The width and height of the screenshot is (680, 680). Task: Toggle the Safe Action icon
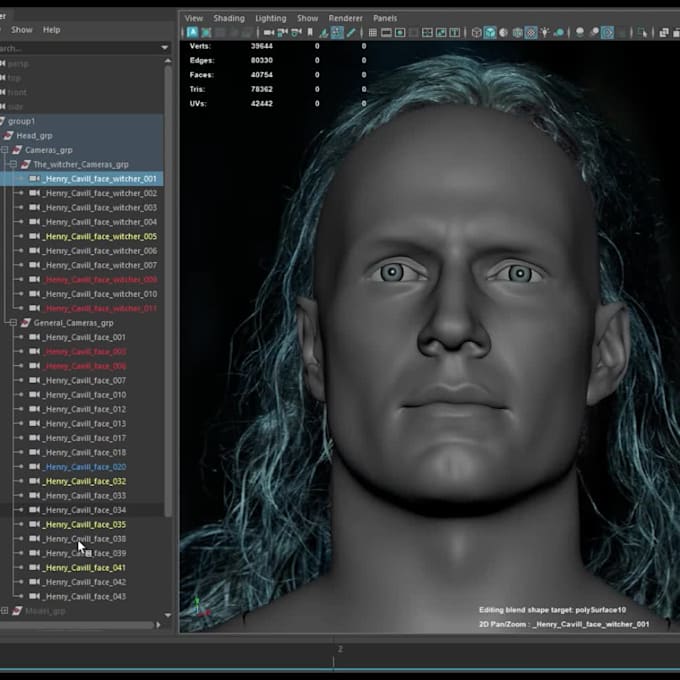[x=441, y=33]
